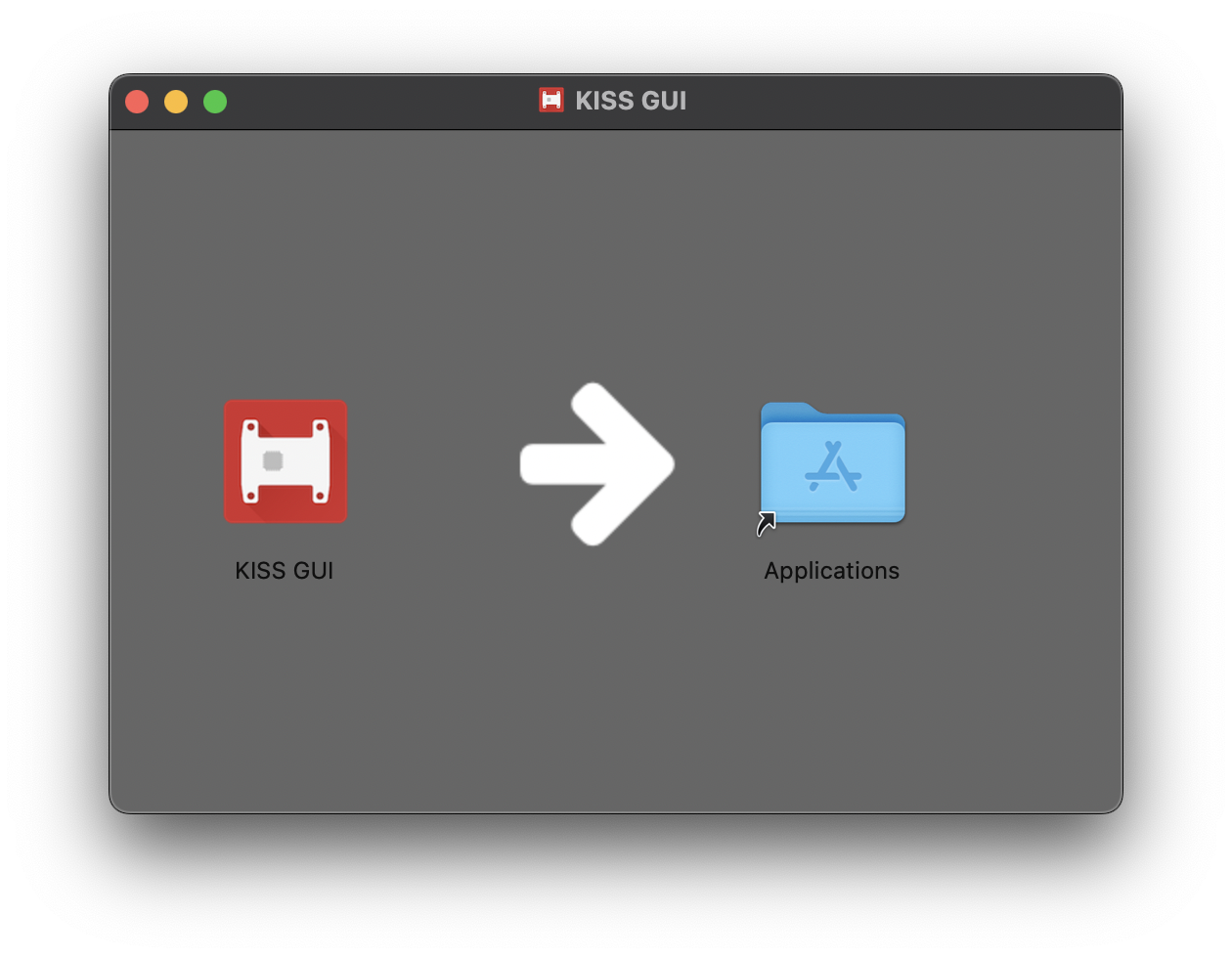Click the white plate shape inside KISS GUI icon
This screenshot has height=958, width=1232.
tap(286, 461)
